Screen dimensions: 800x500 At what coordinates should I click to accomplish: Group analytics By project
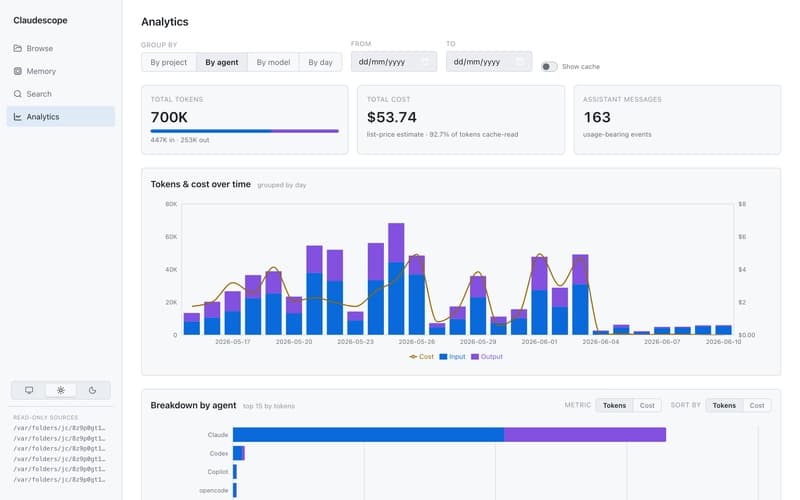tap(169, 62)
